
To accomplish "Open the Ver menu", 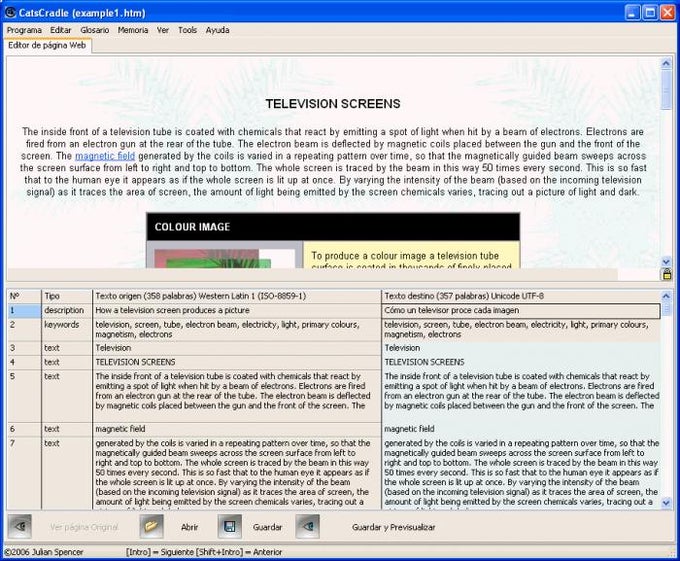I will (x=163, y=30).
